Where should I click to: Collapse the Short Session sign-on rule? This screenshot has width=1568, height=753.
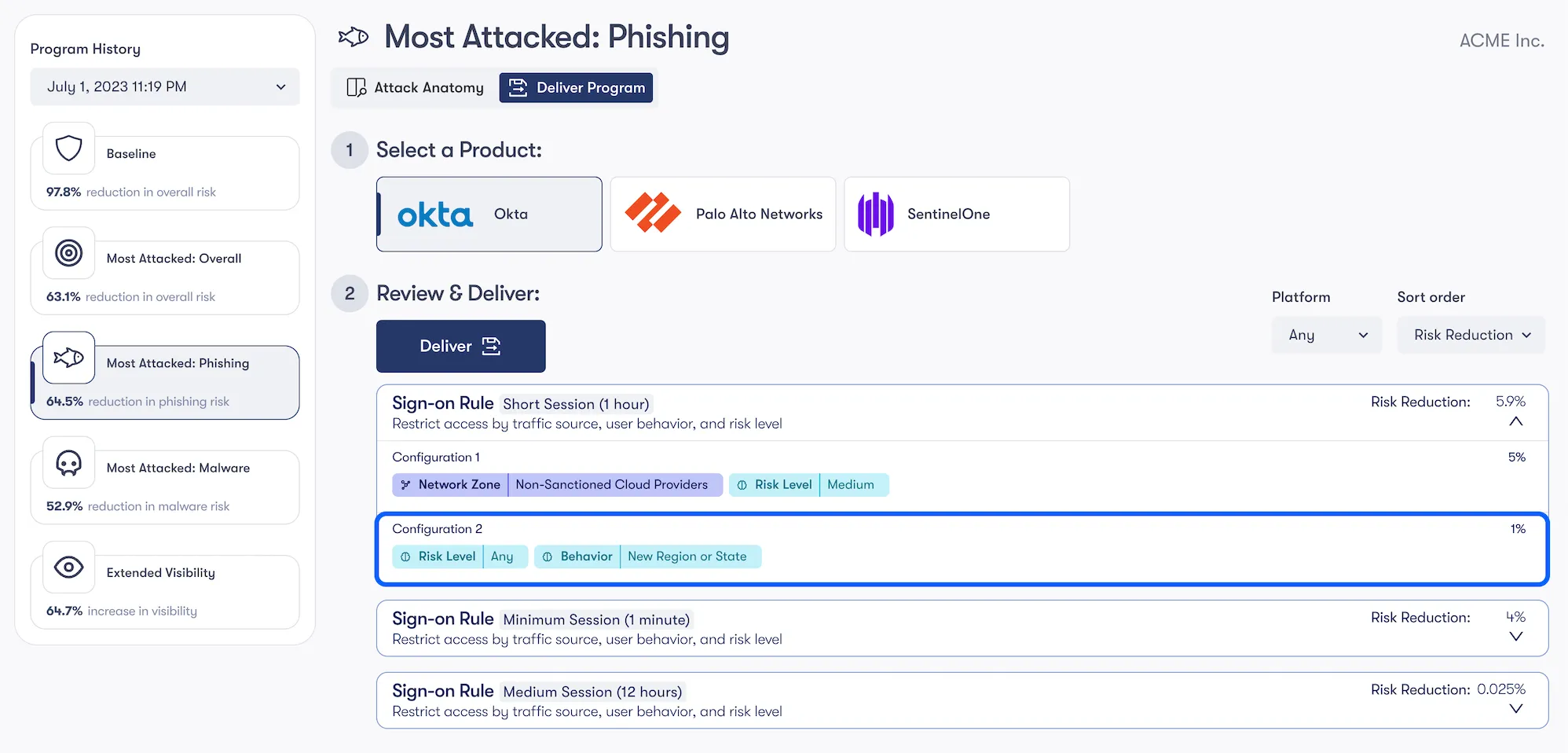coord(1515,422)
